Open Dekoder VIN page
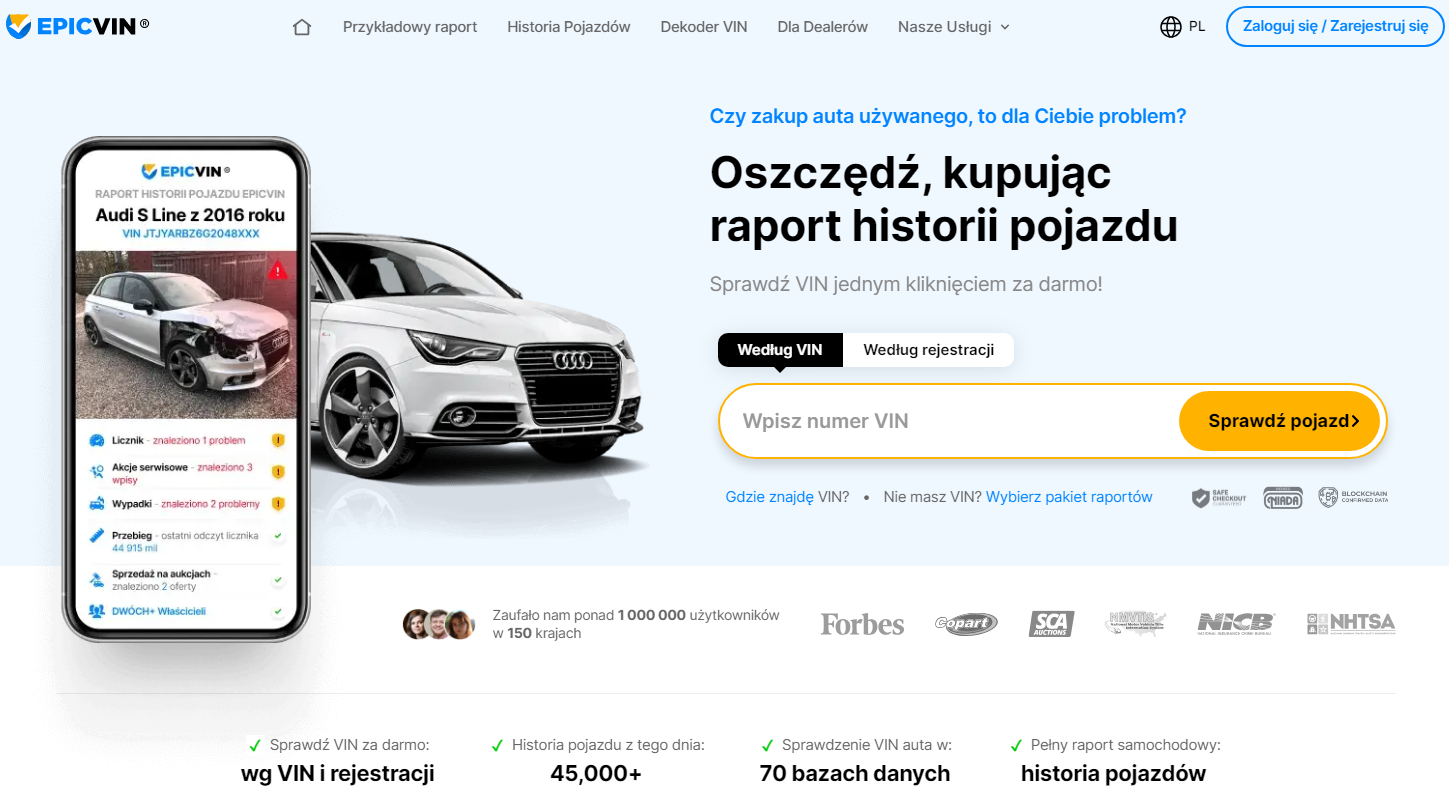 pos(704,27)
